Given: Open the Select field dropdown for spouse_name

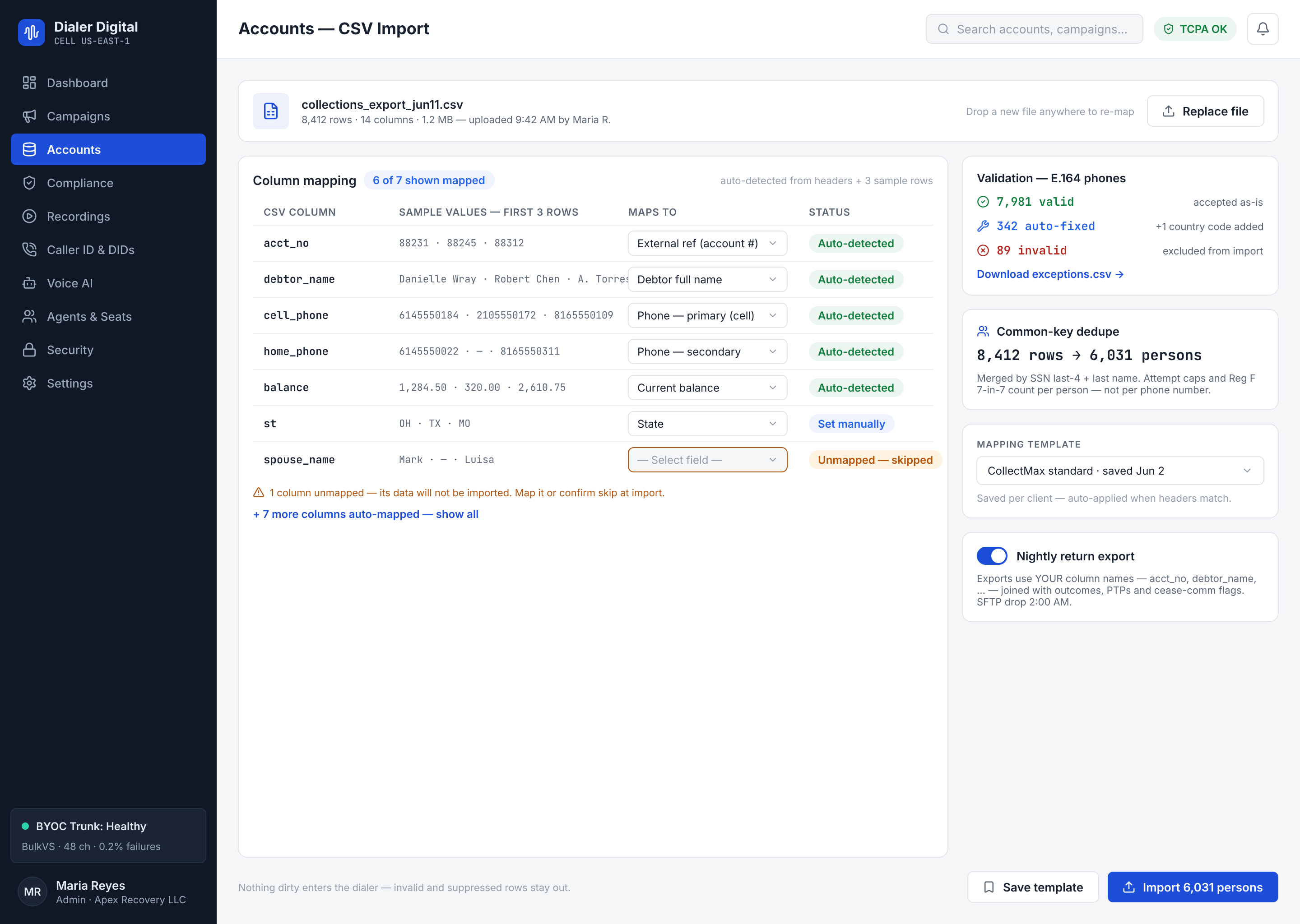Looking at the screenshot, I should pos(707,460).
